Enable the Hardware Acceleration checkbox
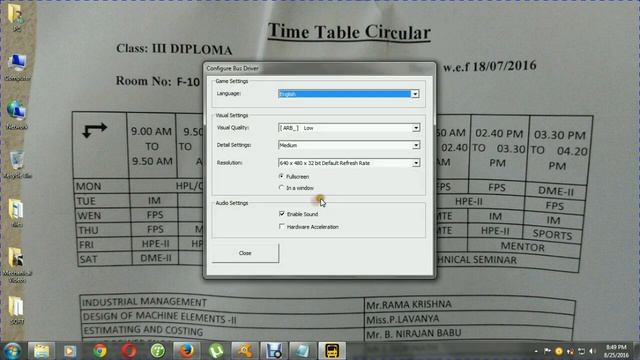This screenshot has width=640, height=360. pos(282,227)
